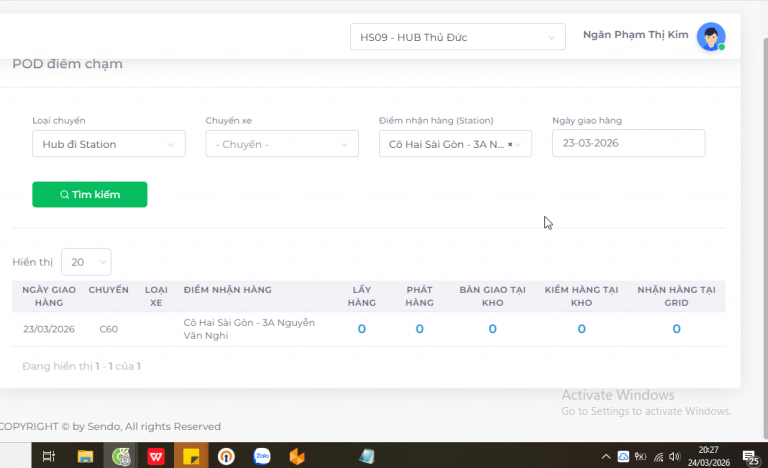The height and width of the screenshot is (468, 768).
Task: Click the Tìm kiếm search button
Action: pos(90,195)
